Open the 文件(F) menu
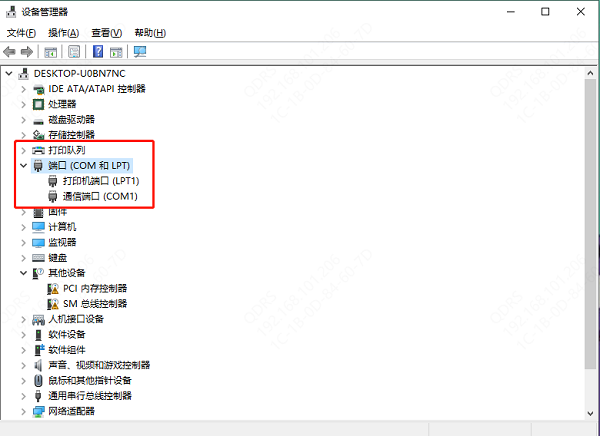 pyautogui.click(x=21, y=33)
